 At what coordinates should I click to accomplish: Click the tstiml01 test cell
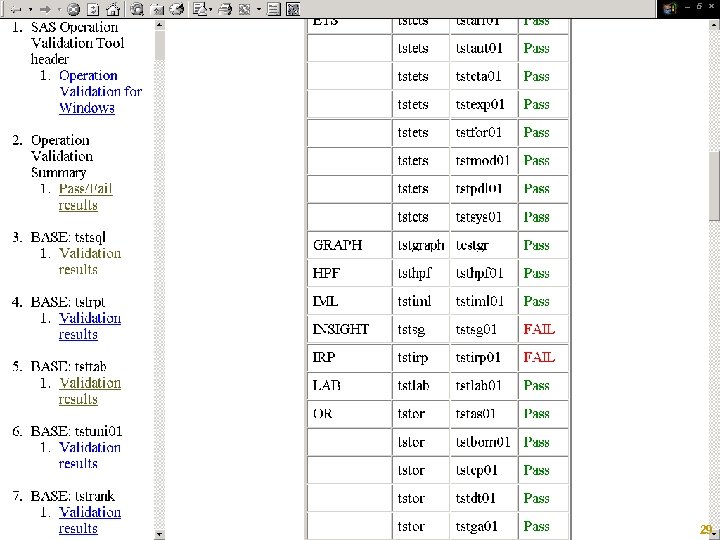[484, 301]
